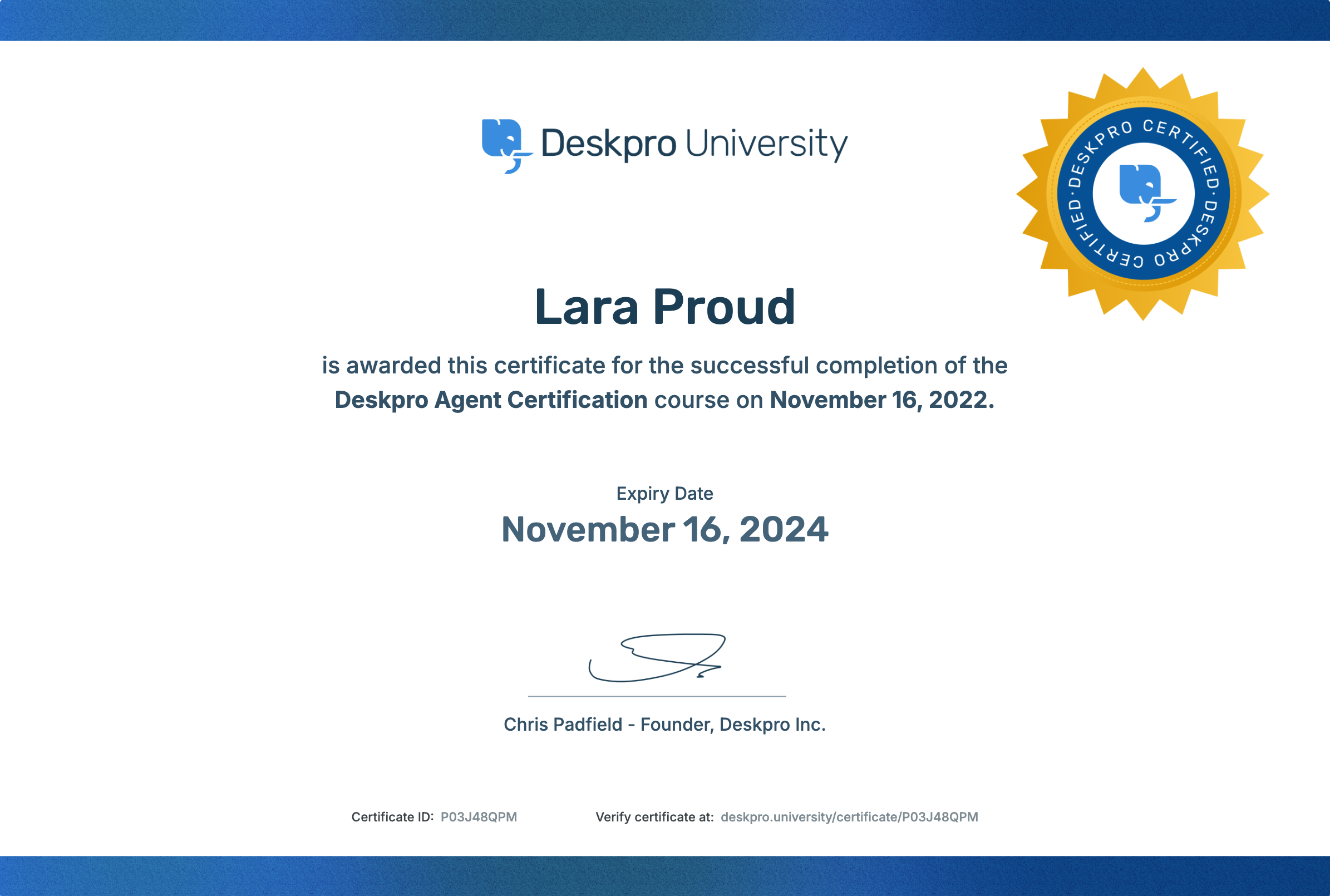Select the recipient name Lara Proud
The width and height of the screenshot is (1330, 896).
(665, 307)
